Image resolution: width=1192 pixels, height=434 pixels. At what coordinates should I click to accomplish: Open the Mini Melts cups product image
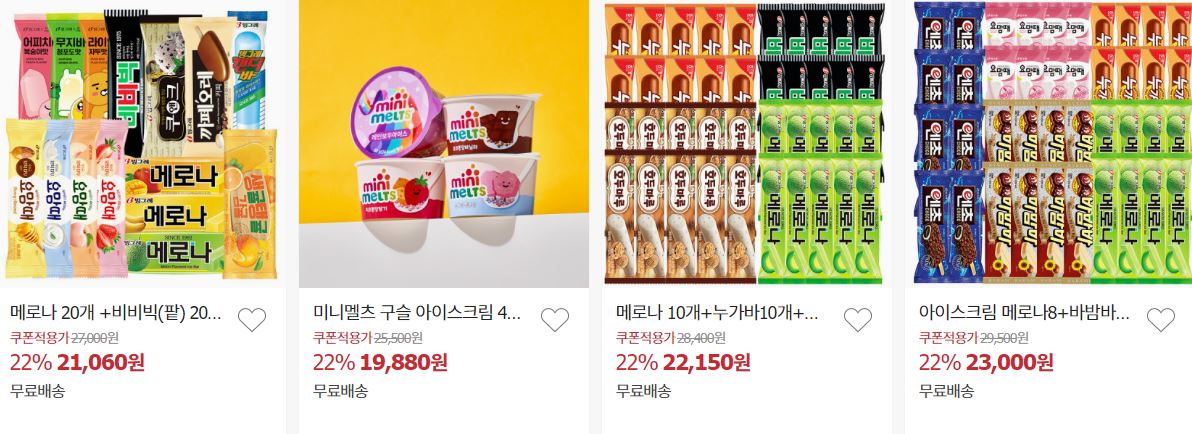pyautogui.click(x=444, y=144)
